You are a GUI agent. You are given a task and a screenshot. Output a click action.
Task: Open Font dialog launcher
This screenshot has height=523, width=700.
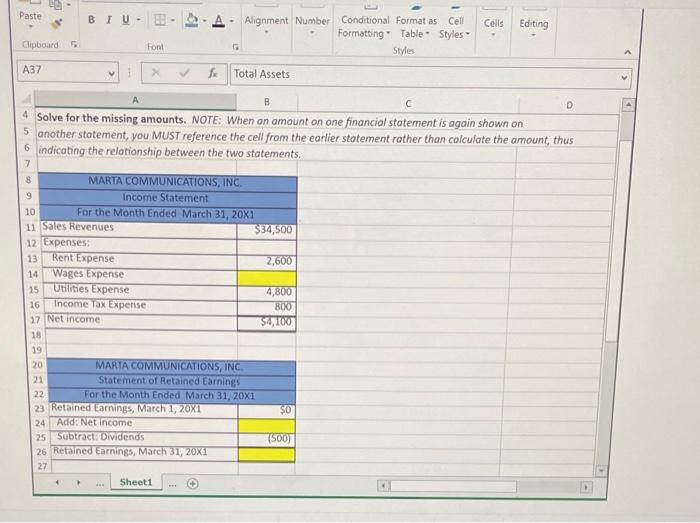[x=235, y=47]
